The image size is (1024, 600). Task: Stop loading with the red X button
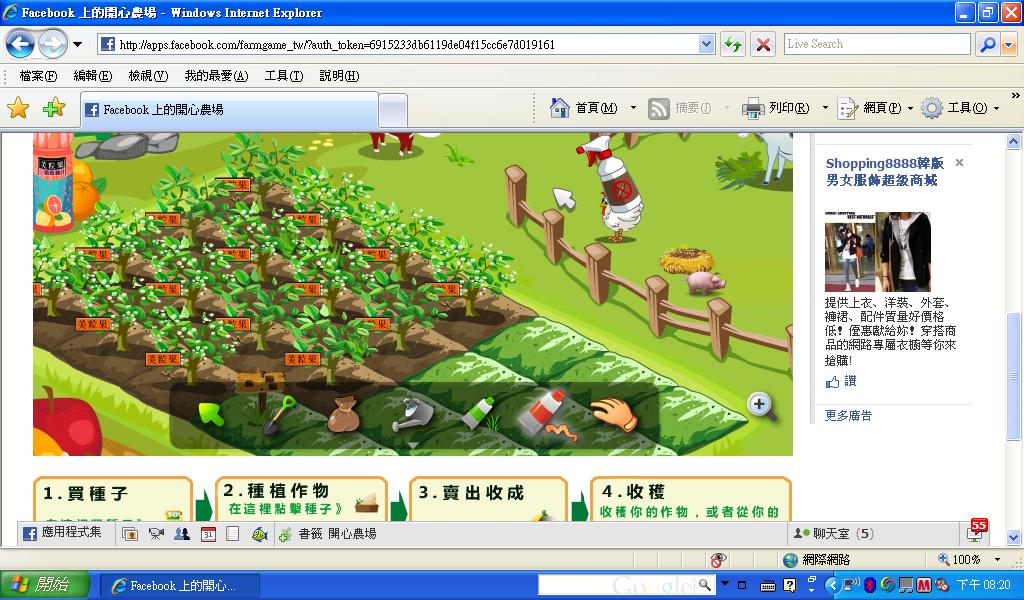(762, 44)
